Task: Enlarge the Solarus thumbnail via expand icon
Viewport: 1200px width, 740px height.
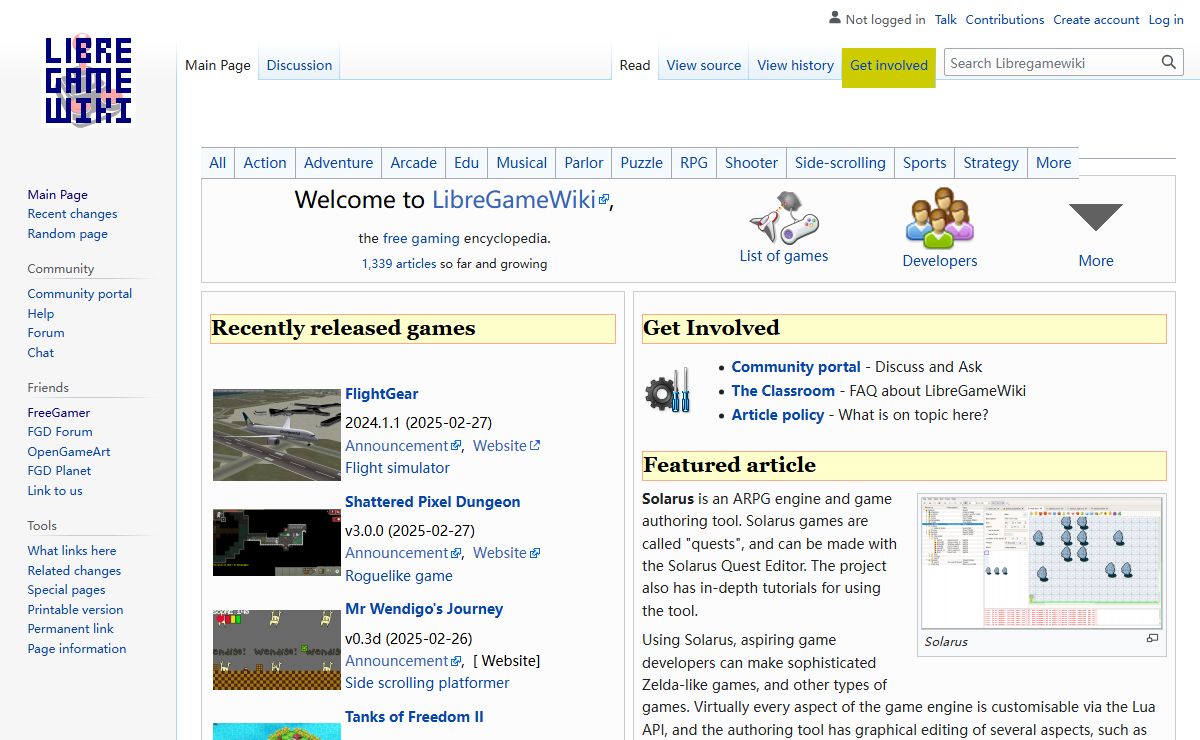Action: coord(1152,639)
